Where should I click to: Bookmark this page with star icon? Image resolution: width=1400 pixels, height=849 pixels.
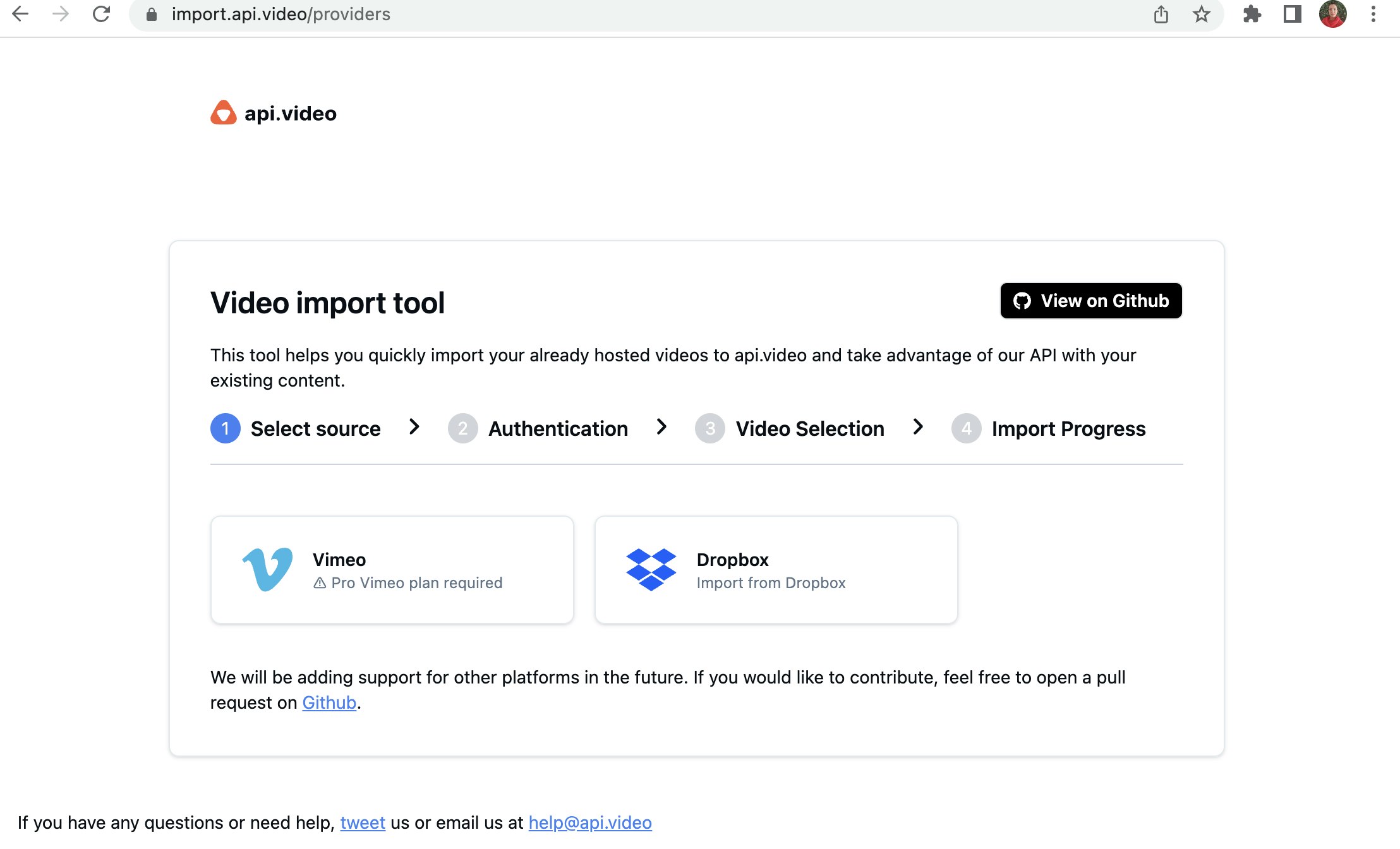coord(1201,15)
